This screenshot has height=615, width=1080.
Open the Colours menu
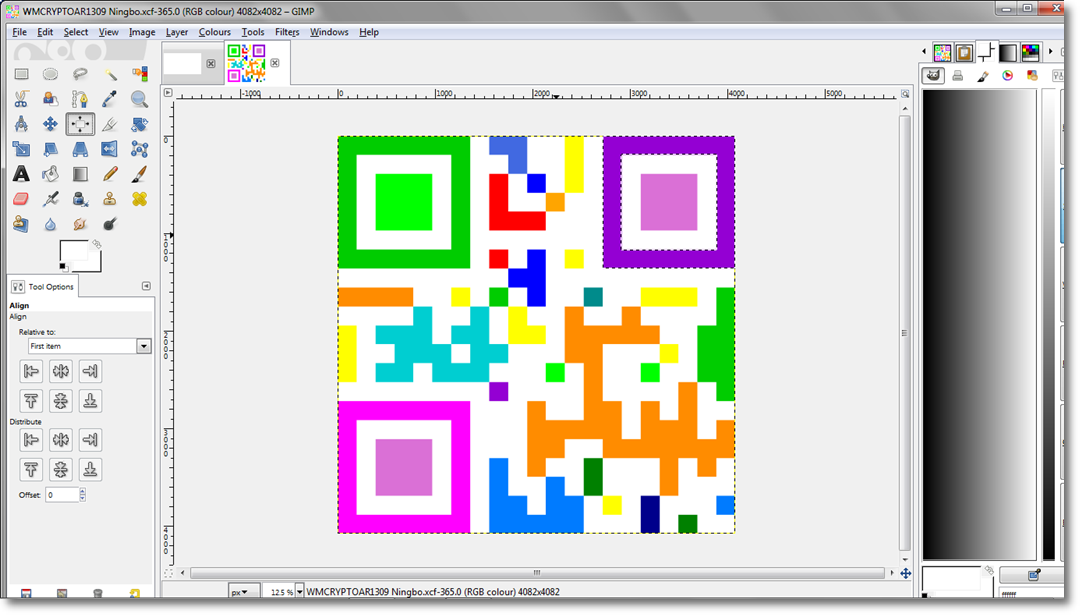pos(215,32)
